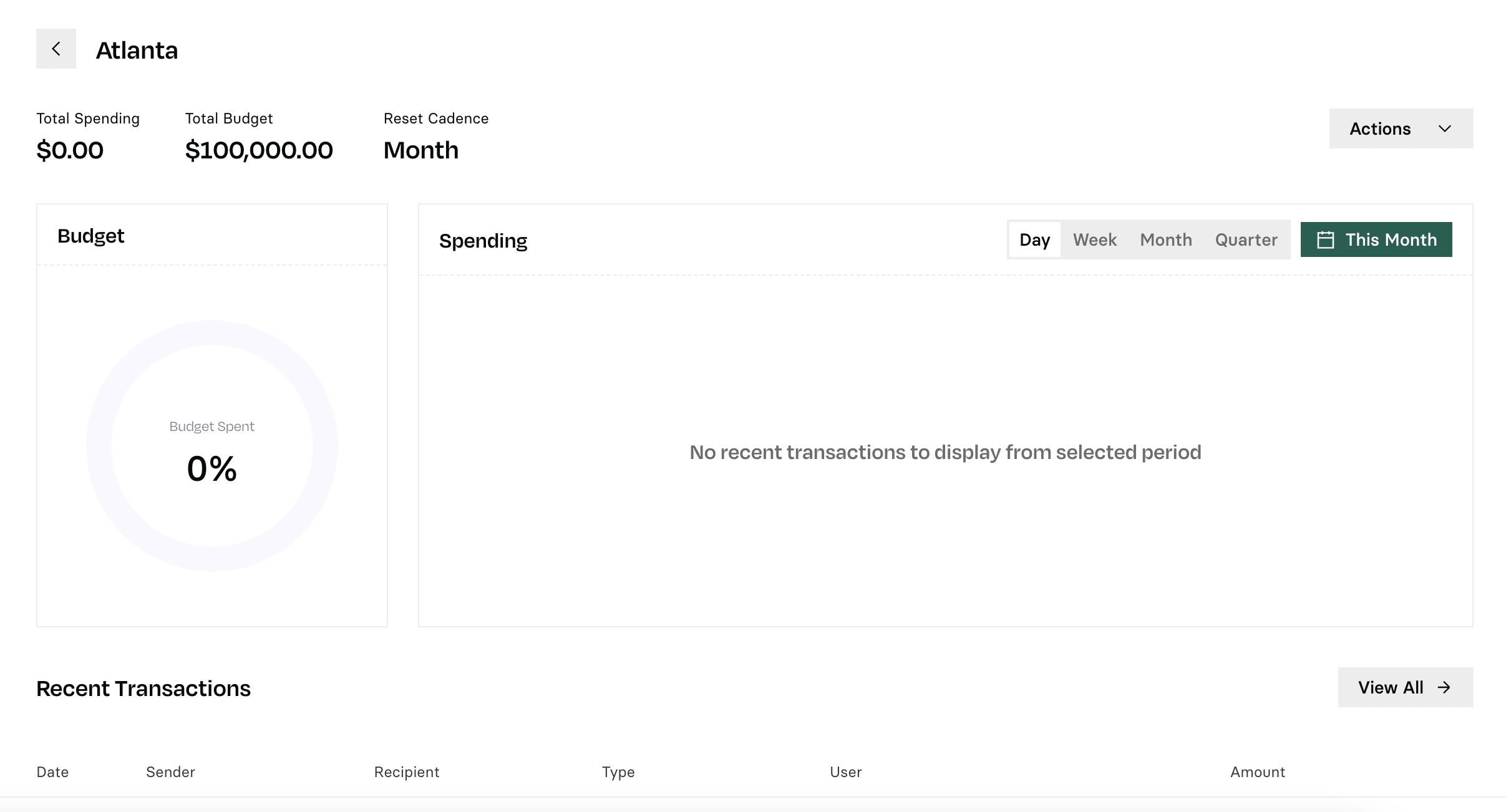Expand the Actions dropdown chevron

click(1445, 128)
